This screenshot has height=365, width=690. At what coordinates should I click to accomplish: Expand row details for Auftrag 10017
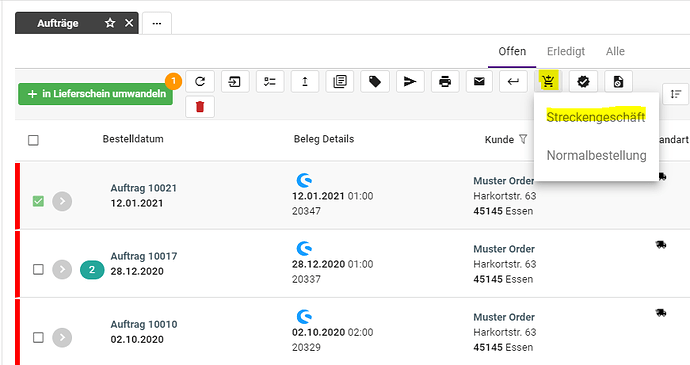pyautogui.click(x=62, y=269)
